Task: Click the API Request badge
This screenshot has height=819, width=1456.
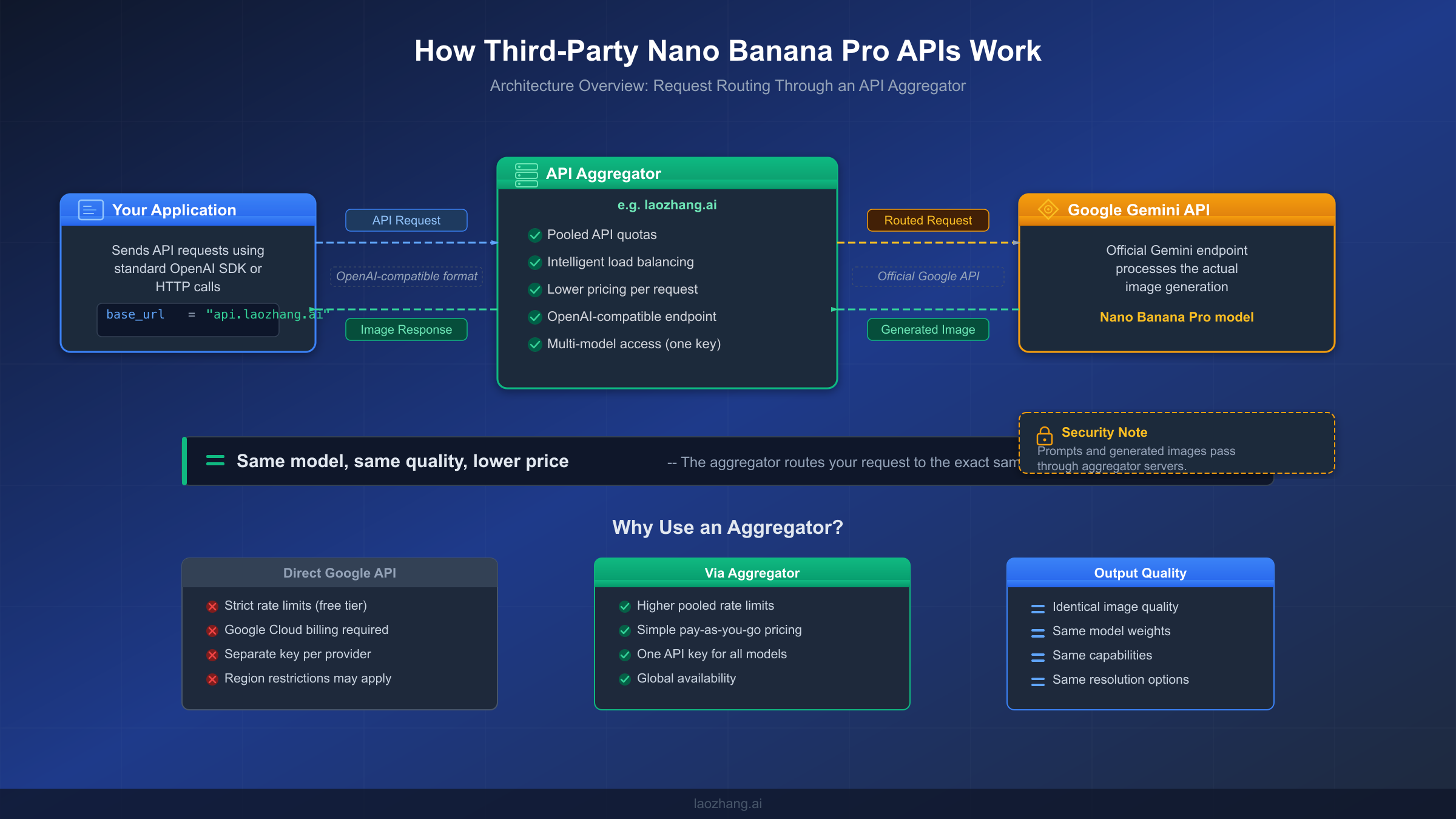Action: [x=406, y=220]
